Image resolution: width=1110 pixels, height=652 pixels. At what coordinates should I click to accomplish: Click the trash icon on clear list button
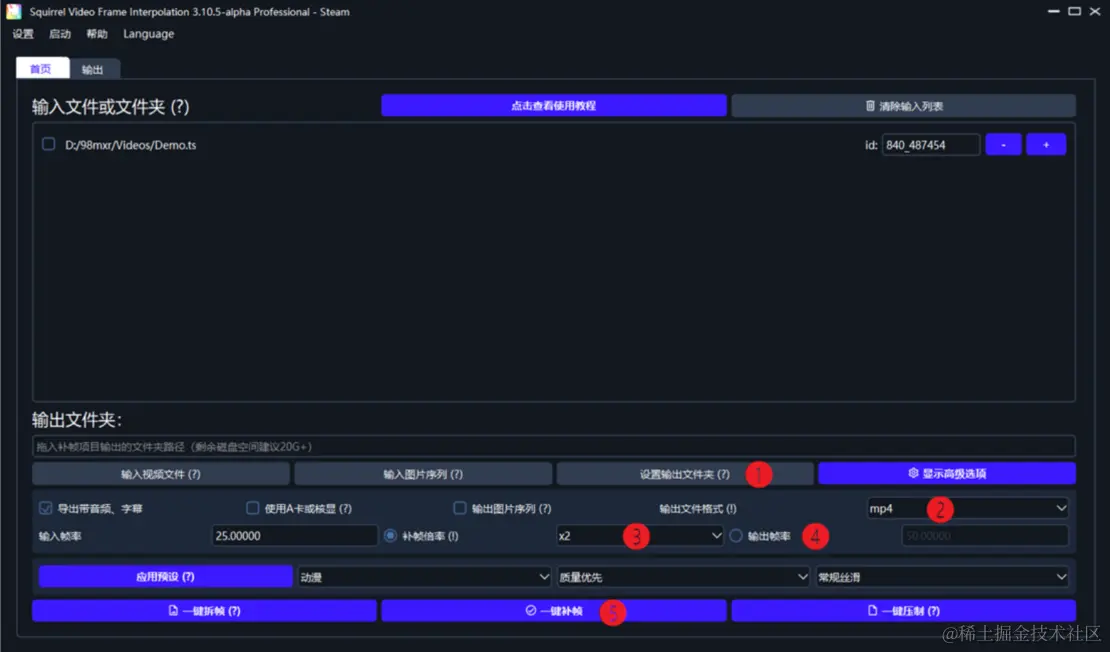(870, 105)
